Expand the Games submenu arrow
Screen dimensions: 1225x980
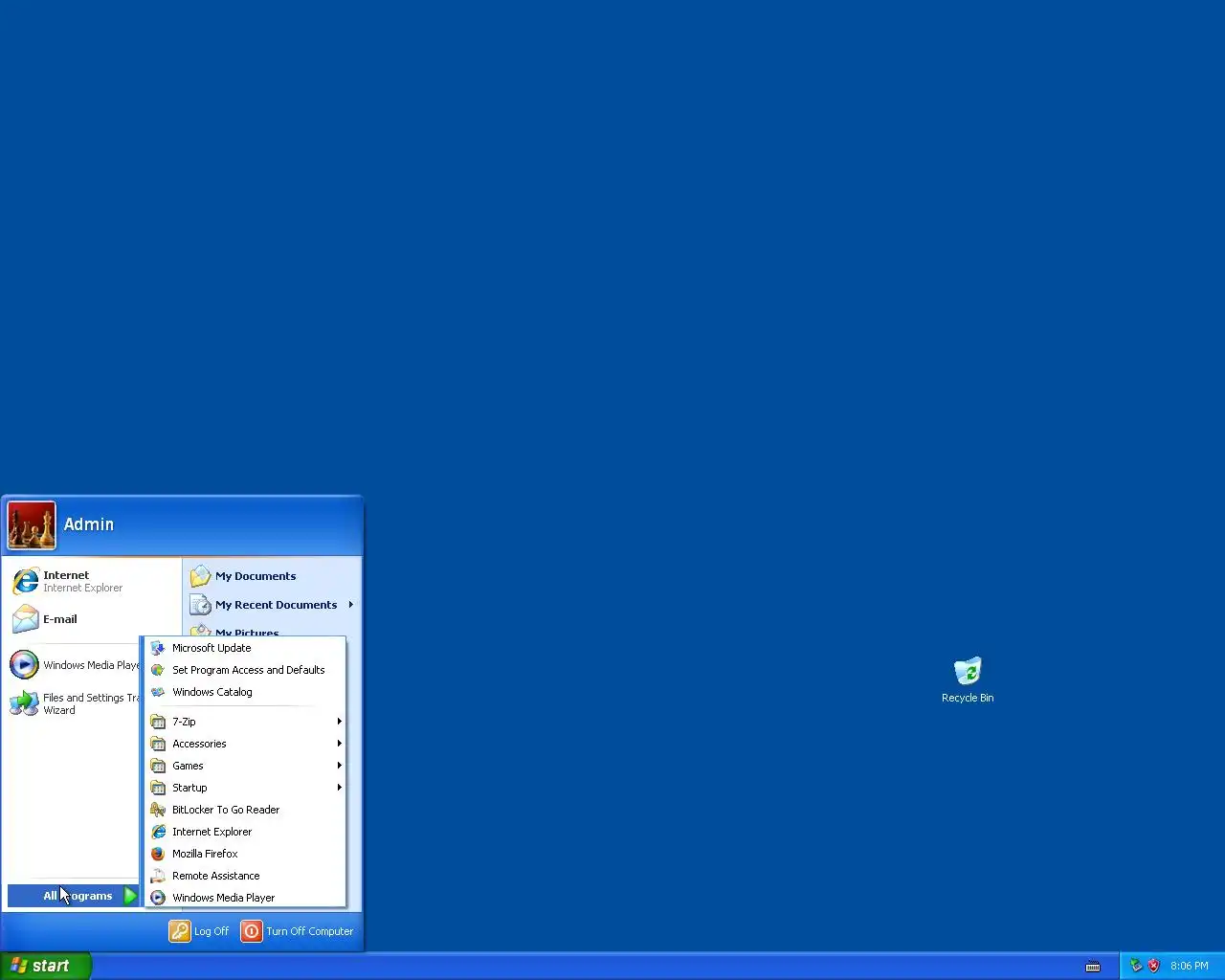point(339,766)
